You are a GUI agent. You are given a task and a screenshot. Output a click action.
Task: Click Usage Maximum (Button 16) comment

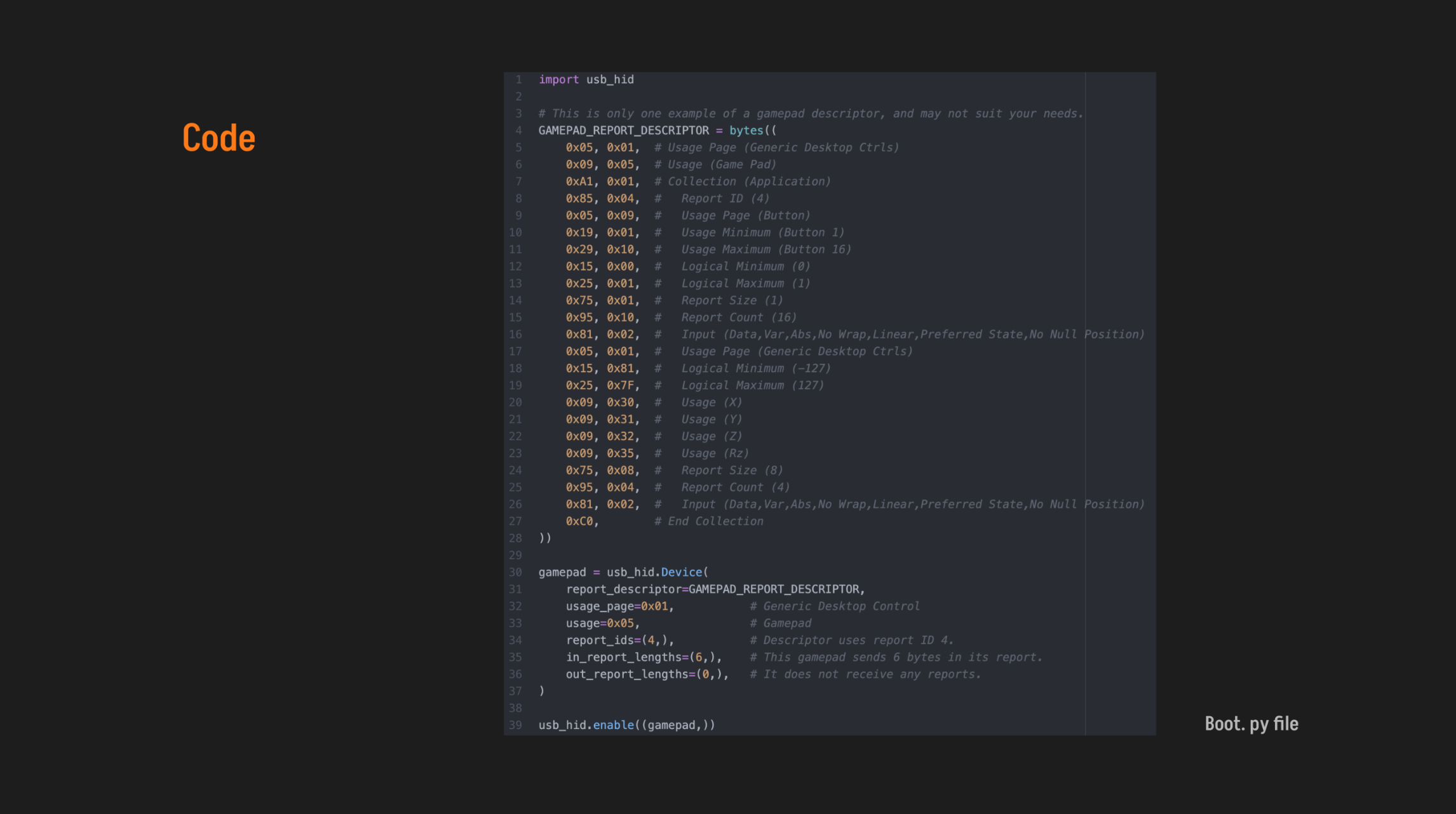(x=765, y=250)
